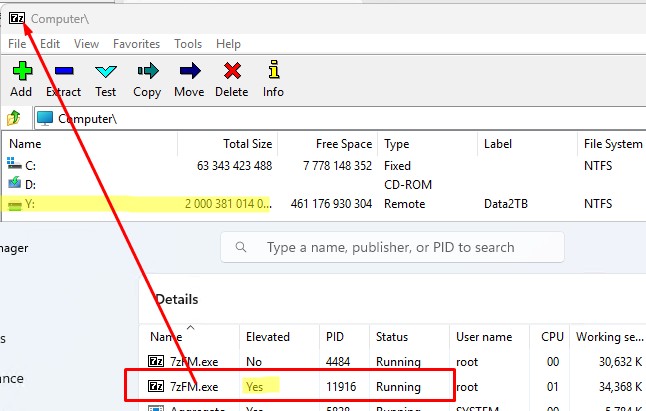Open the File menu
646x411 pixels.
(x=17, y=44)
